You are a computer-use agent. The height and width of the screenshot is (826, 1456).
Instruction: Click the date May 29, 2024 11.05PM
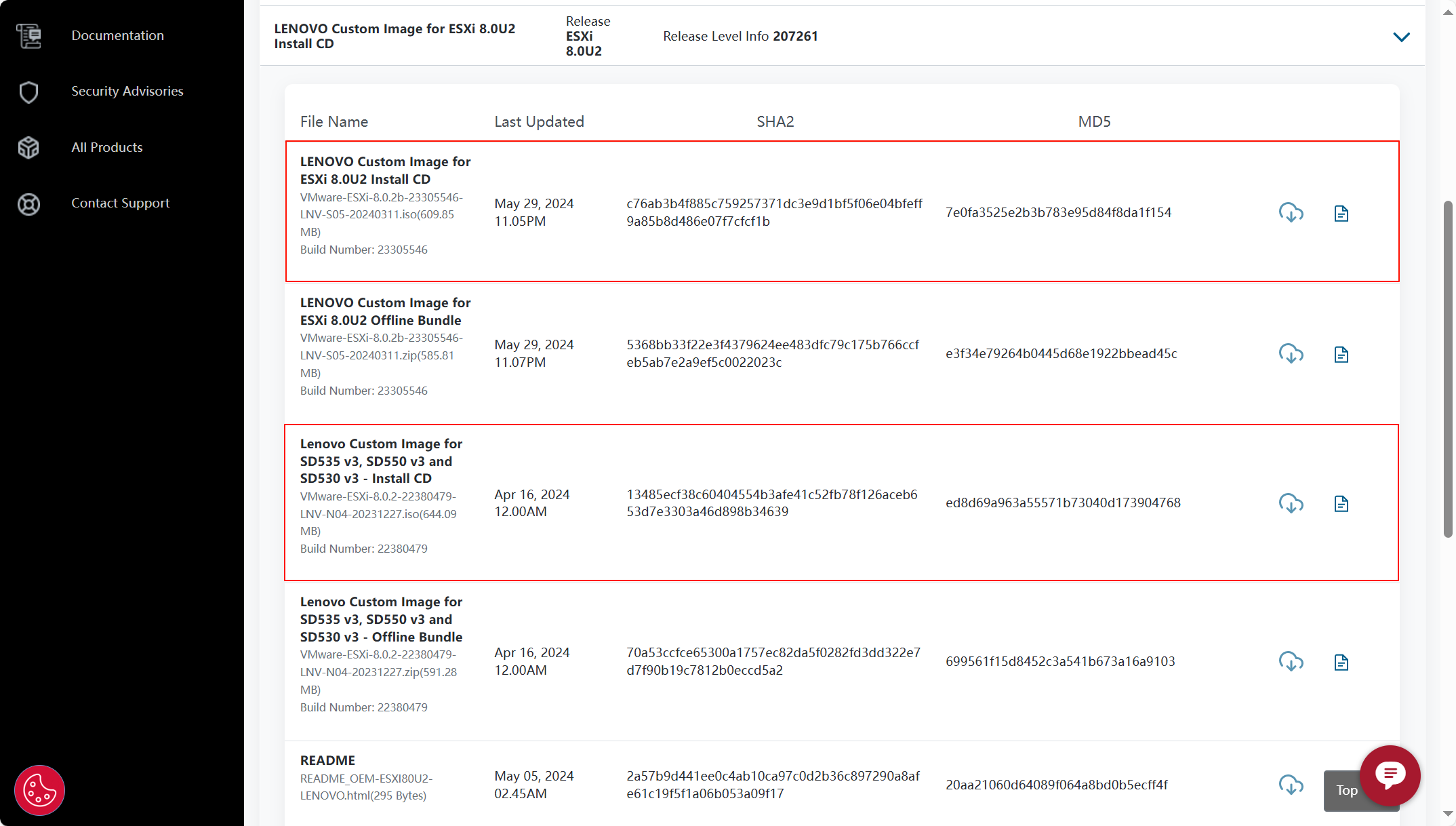(x=534, y=212)
